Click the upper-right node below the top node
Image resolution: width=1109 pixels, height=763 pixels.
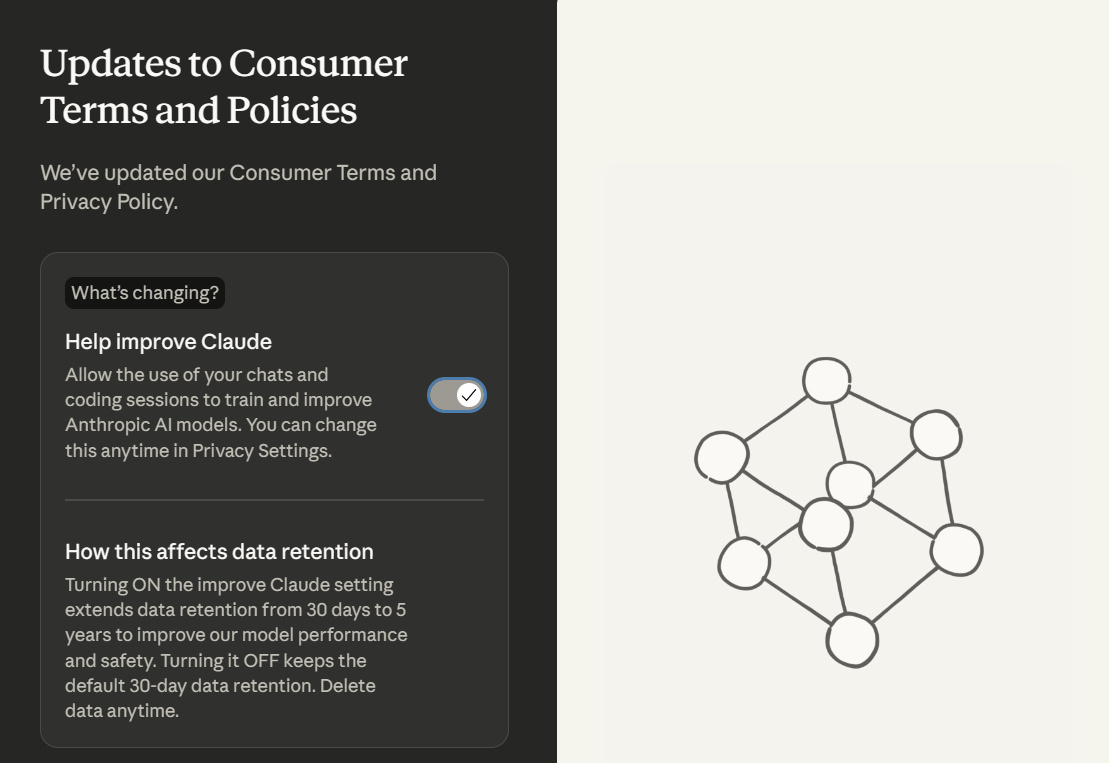click(936, 434)
